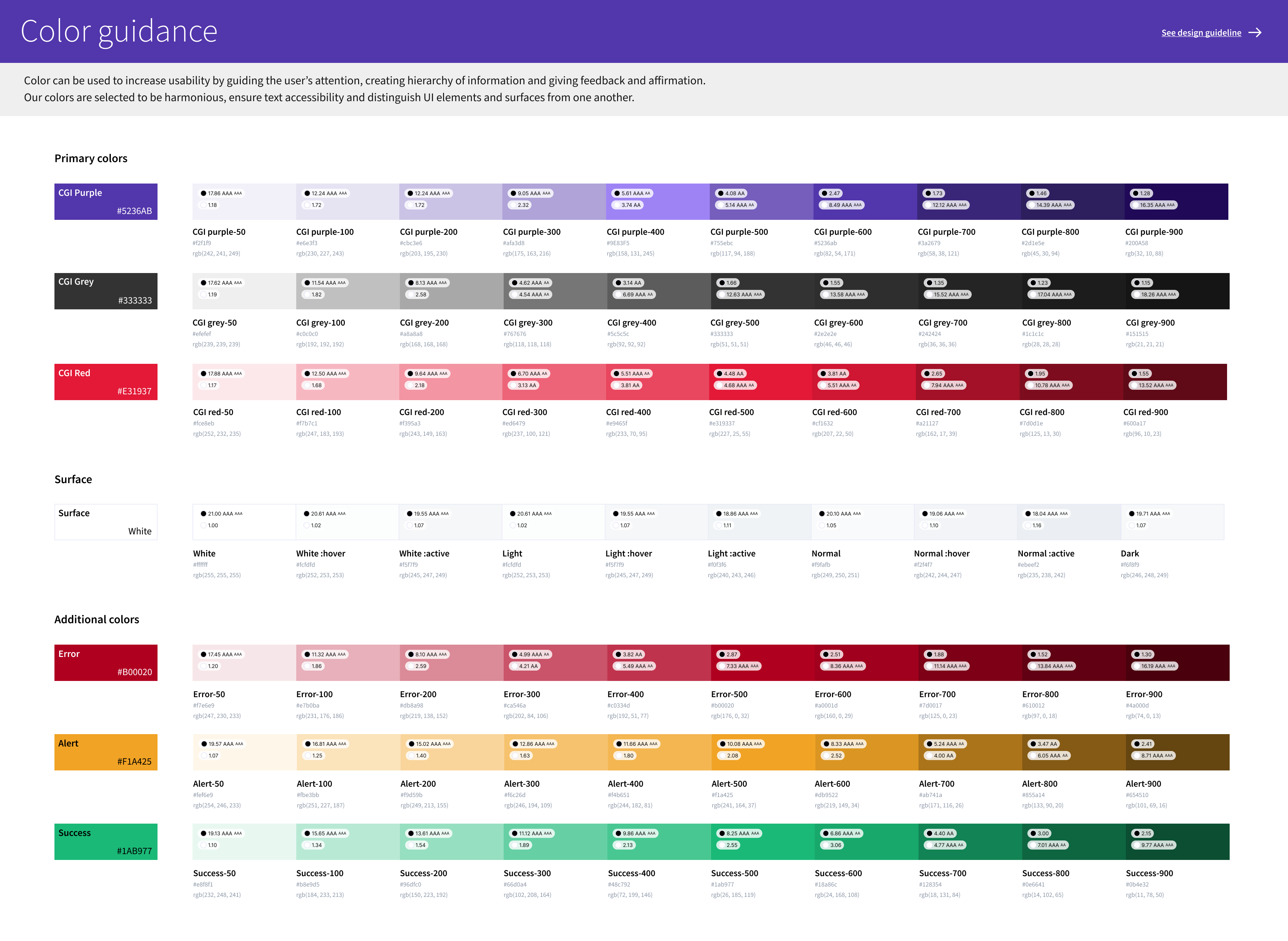Click rgb(51, 51, 51) under grey-500

[730, 344]
